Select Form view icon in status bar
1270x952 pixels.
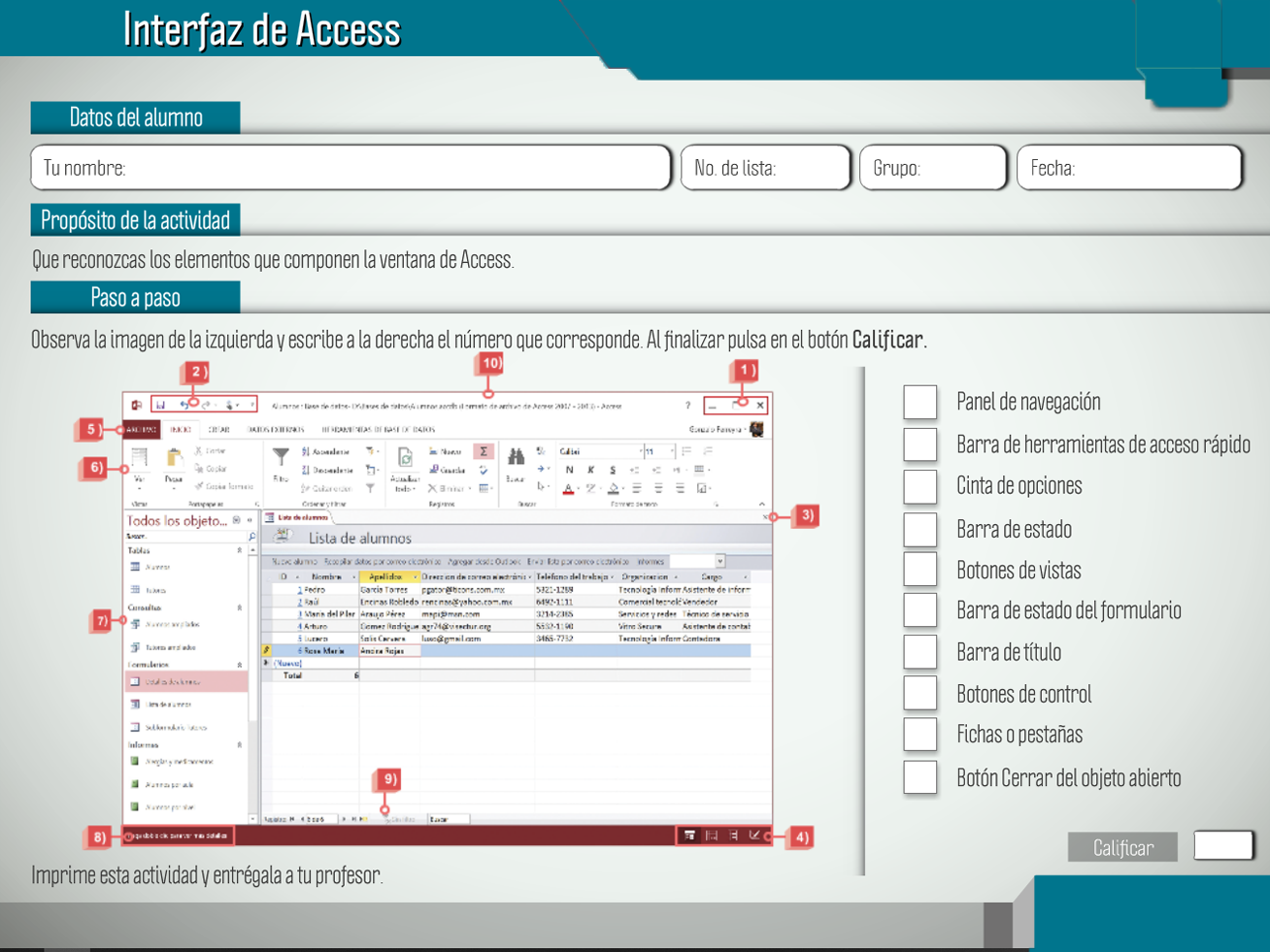(689, 836)
